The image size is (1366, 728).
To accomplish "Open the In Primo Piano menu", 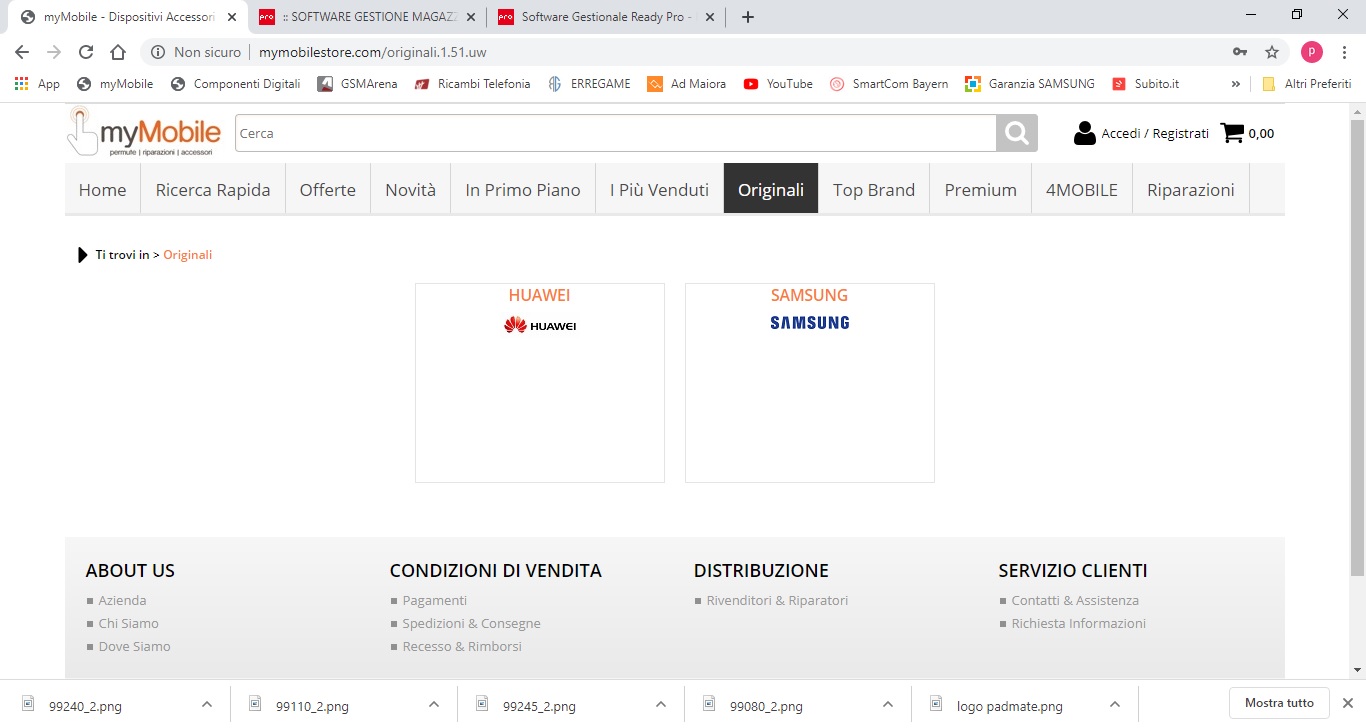I will [x=523, y=190].
